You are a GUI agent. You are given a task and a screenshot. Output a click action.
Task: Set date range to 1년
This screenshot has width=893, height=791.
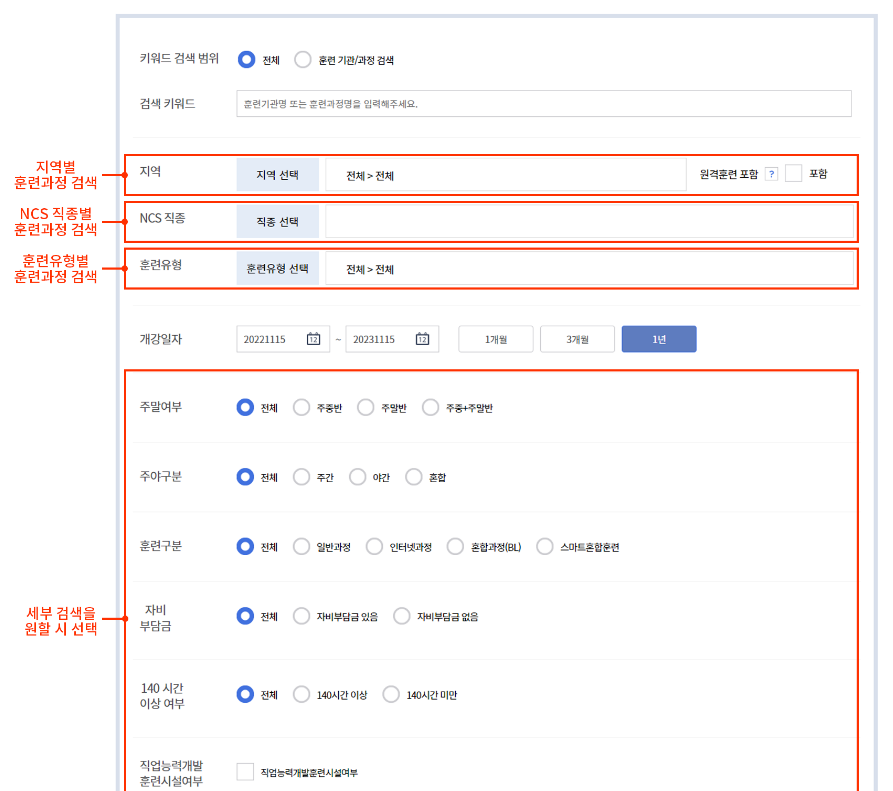click(659, 339)
